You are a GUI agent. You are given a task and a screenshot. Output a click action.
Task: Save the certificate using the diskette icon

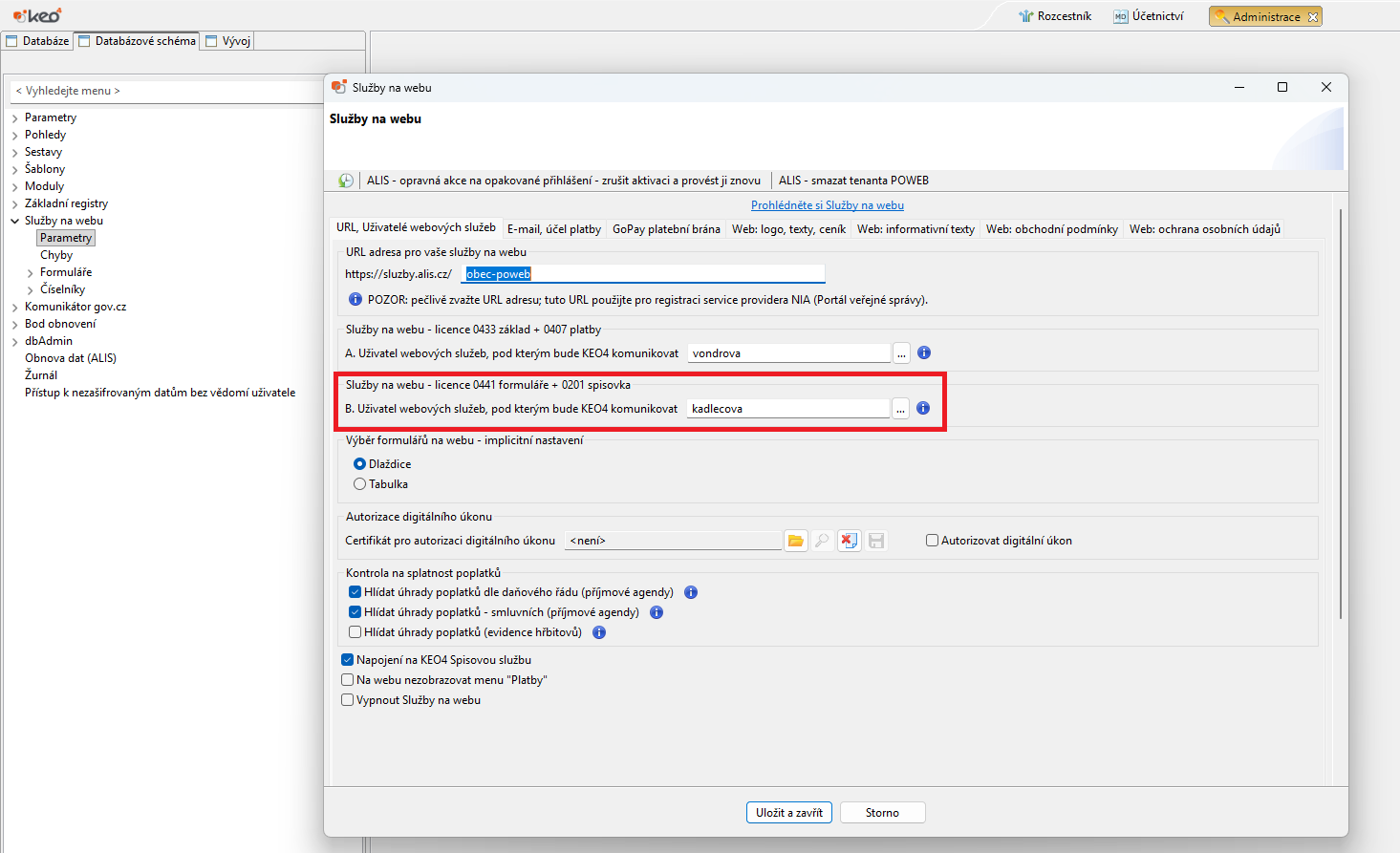(x=875, y=540)
